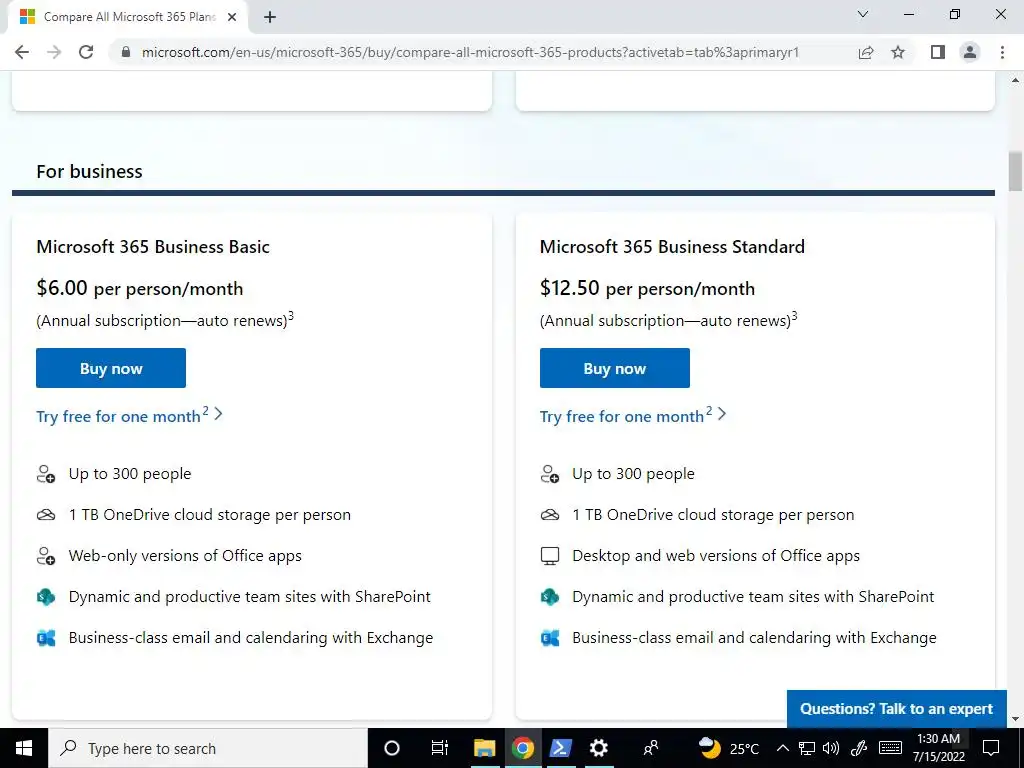
Task: Click the Microsoft 365 Business Standard heading
Action: pyautogui.click(x=672, y=247)
